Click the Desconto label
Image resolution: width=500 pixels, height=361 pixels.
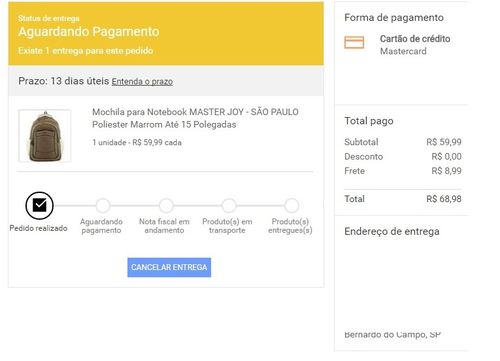(x=364, y=156)
